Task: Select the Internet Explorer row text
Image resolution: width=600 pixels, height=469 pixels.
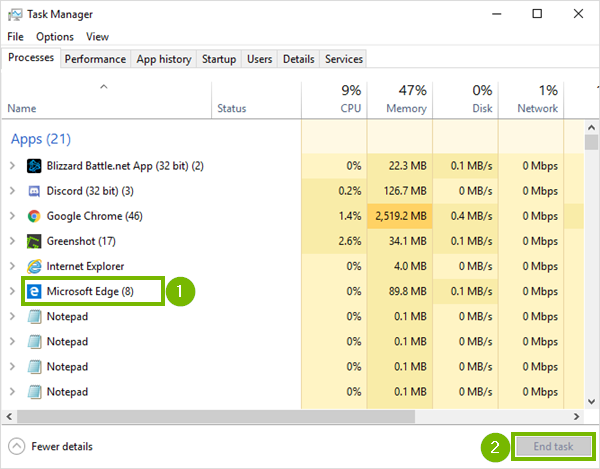Action: pyautogui.click(x=85, y=266)
